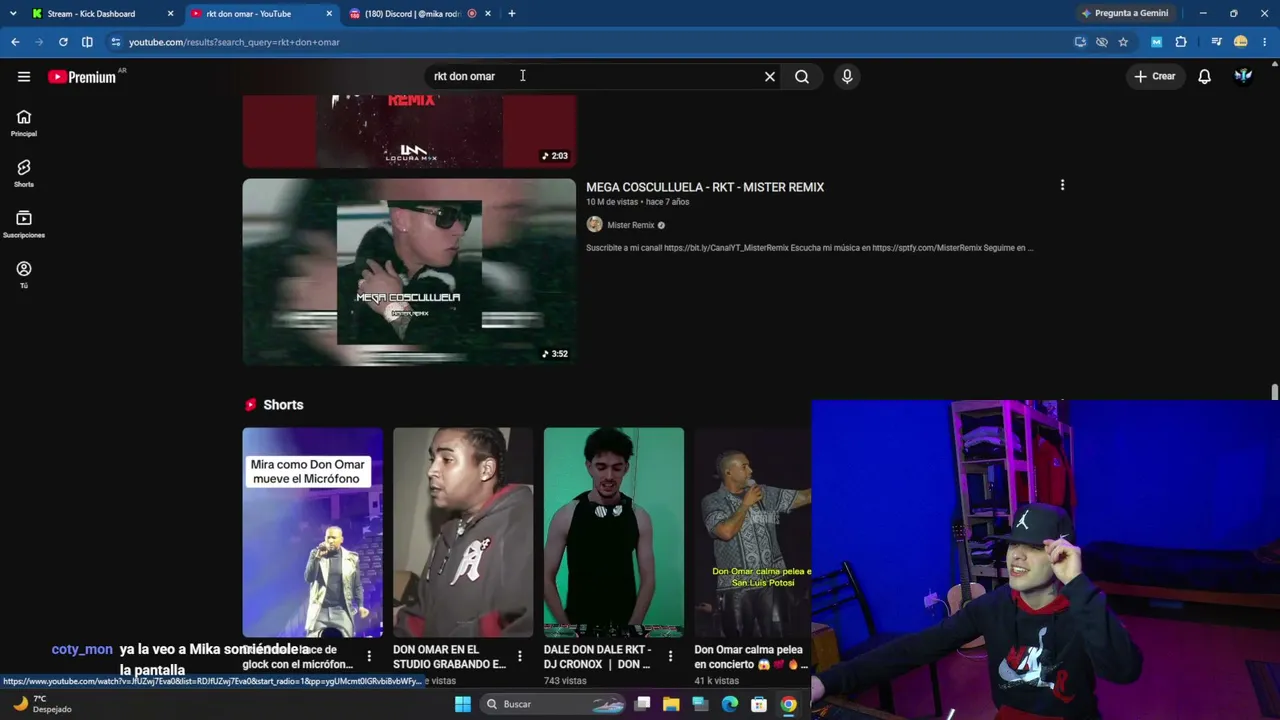Click the page vertical scrollbar thumb
This screenshot has width=1280, height=720.
click(1274, 392)
